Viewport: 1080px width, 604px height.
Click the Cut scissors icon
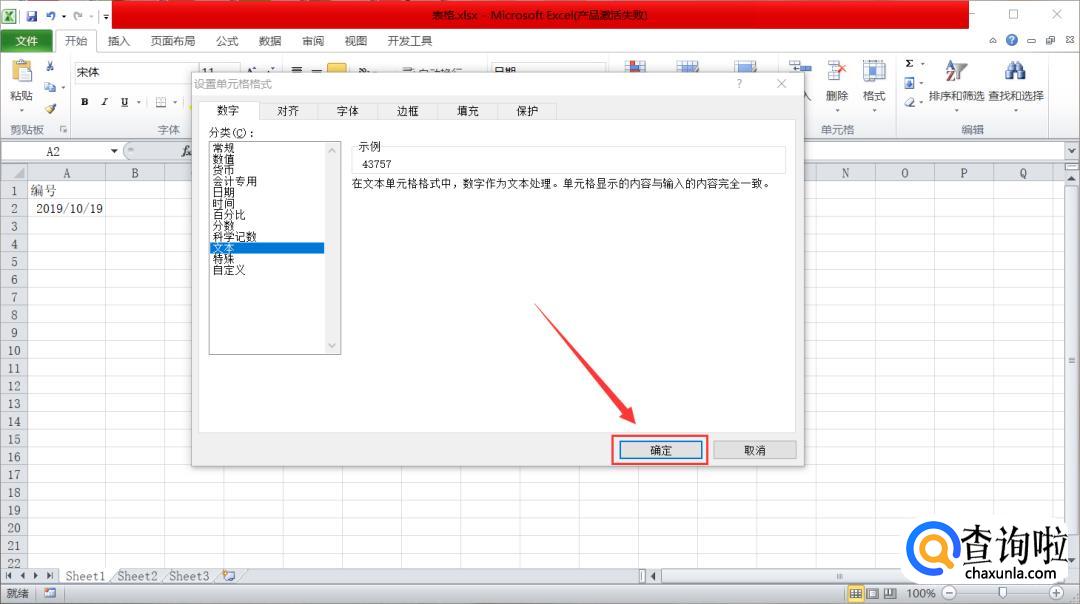(50, 67)
